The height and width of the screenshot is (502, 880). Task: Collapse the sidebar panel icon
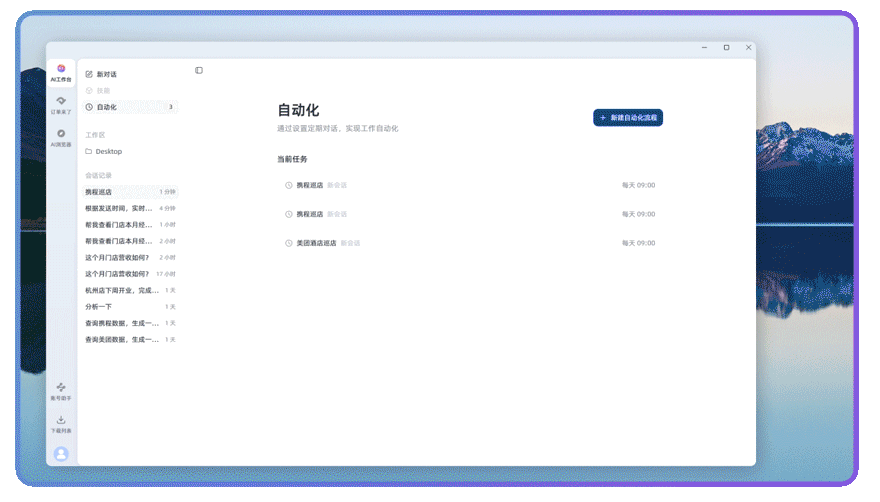click(199, 70)
